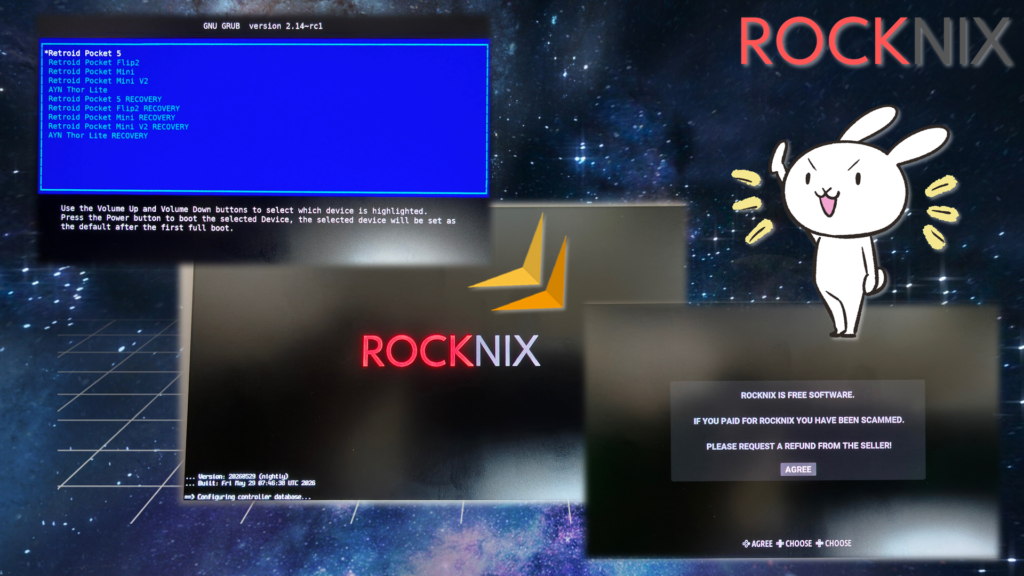Choose the Retroid Pocket Mini V2 RECOVERY entry
1024x576 pixels.
coord(118,127)
